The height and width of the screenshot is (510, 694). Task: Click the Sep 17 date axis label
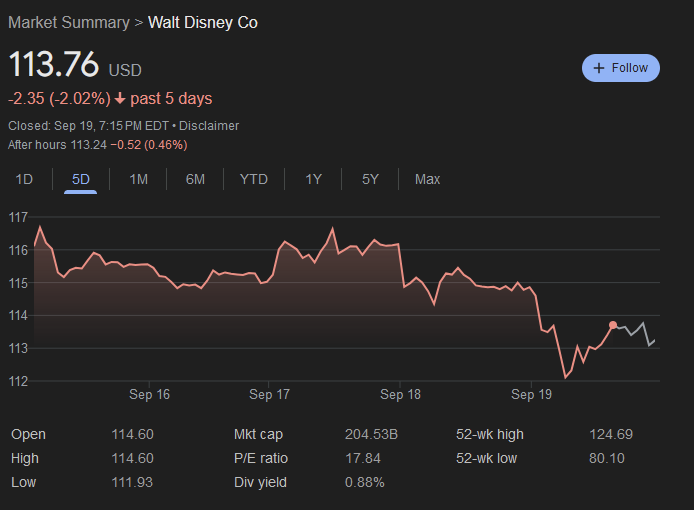(269, 394)
